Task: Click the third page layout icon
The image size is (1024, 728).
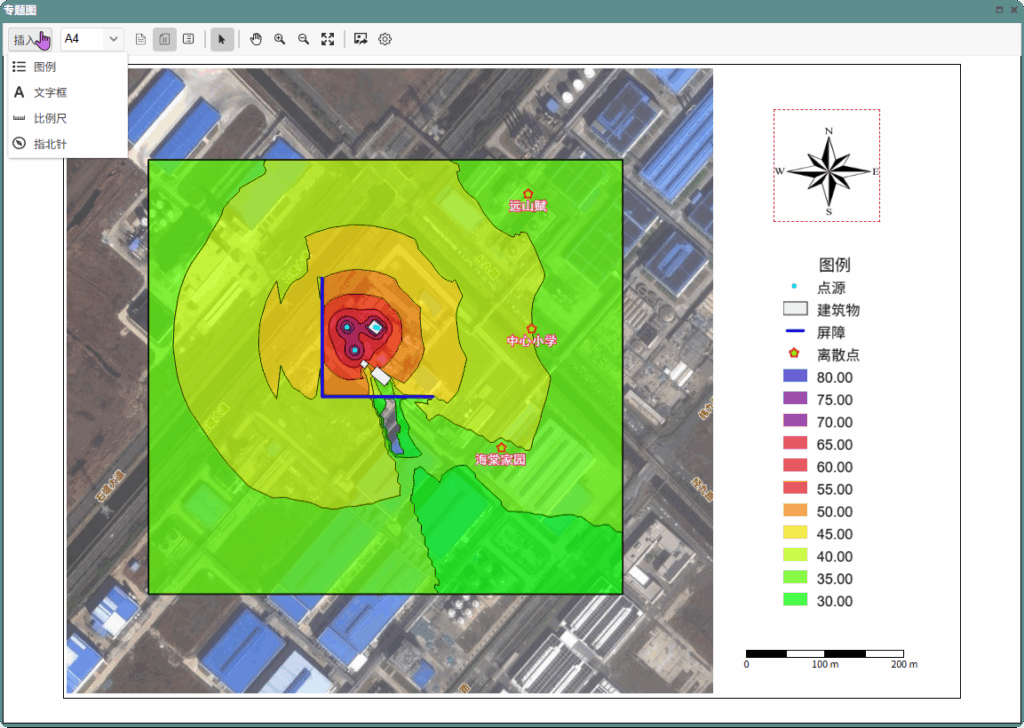Action: 189,39
